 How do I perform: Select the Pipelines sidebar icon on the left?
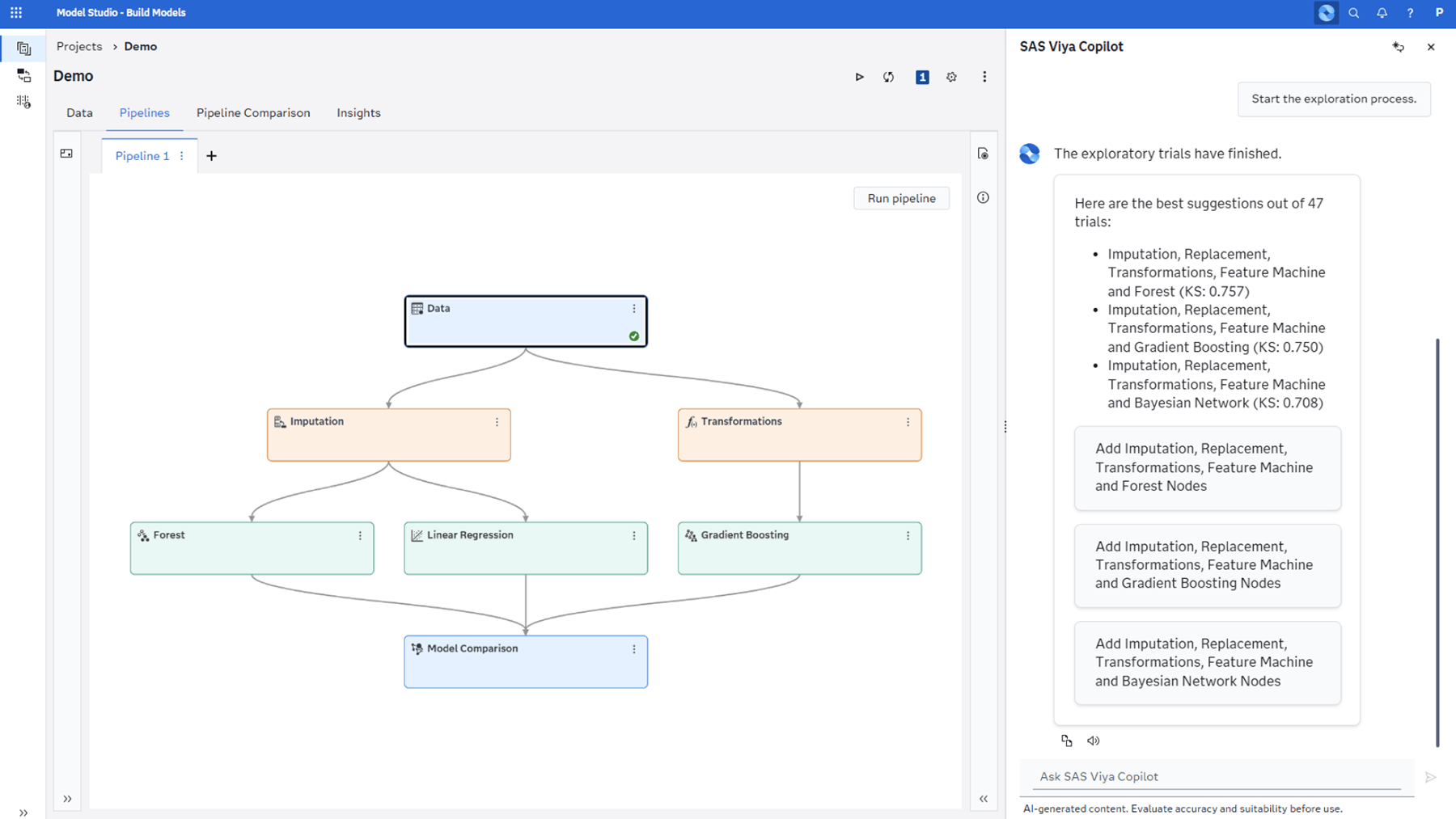click(x=23, y=48)
